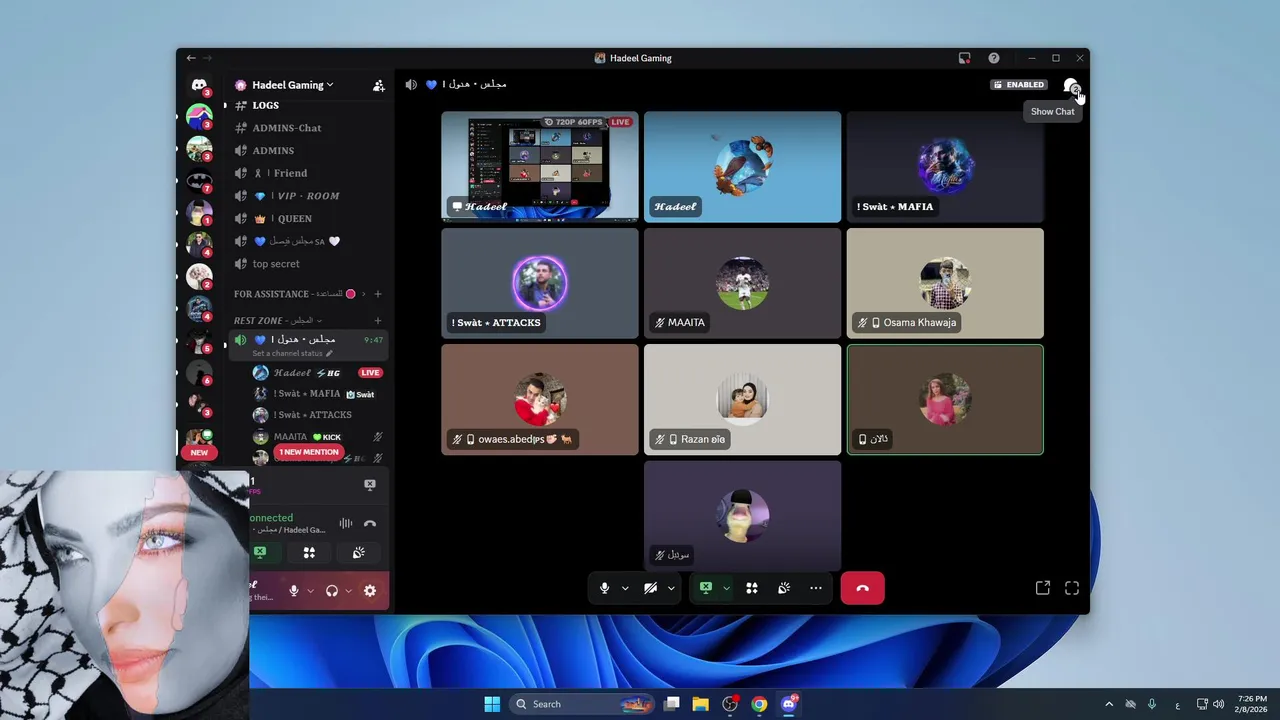Open Google Chrome from the taskbar
Image resolution: width=1280 pixels, height=720 pixels.
point(759,704)
